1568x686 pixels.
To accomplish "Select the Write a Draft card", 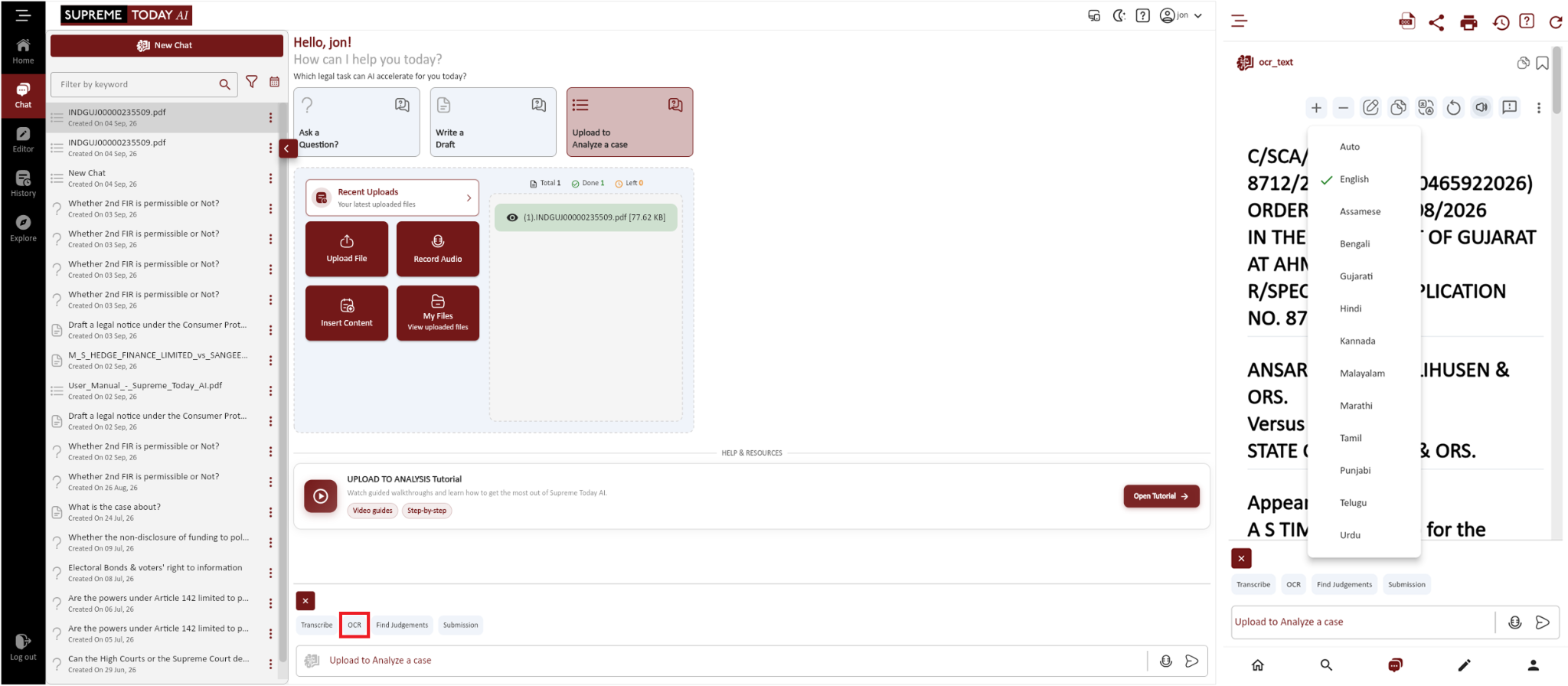I will click(493, 122).
